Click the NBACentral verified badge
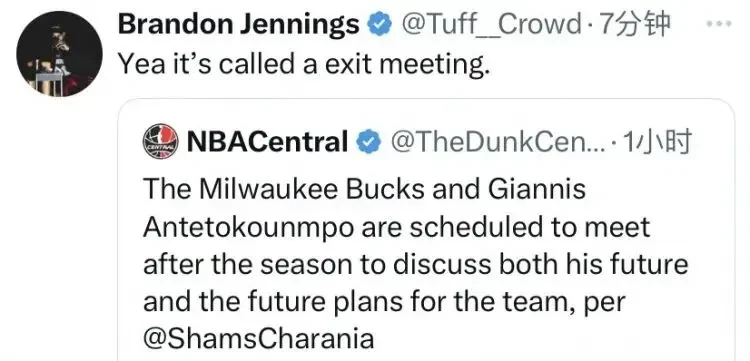Viewport: 750px width, 361px height. click(x=369, y=142)
